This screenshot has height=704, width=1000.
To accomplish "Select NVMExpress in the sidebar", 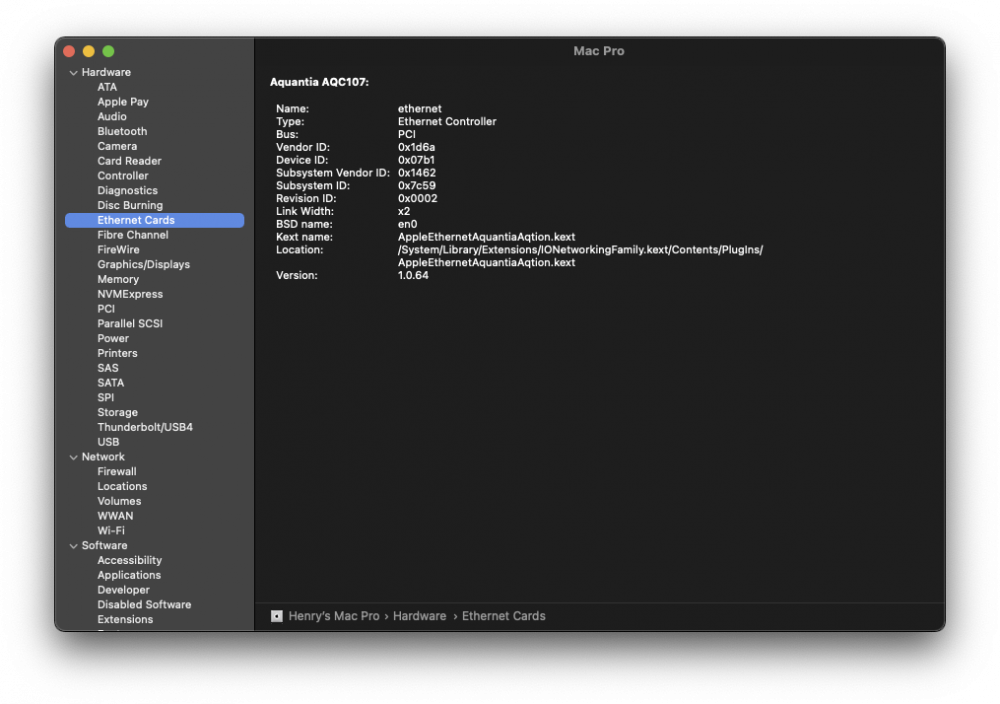I will point(129,294).
